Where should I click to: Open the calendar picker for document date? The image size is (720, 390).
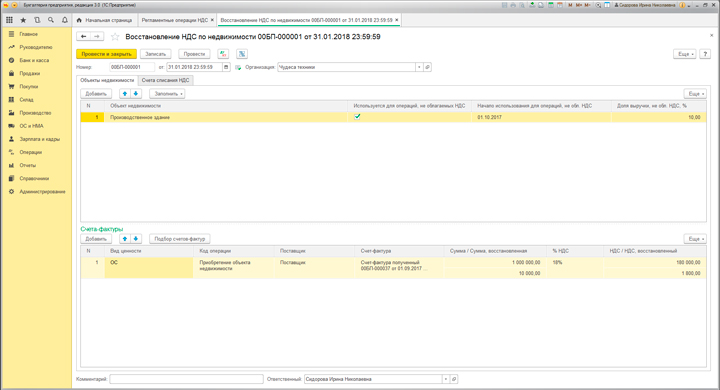[226, 67]
